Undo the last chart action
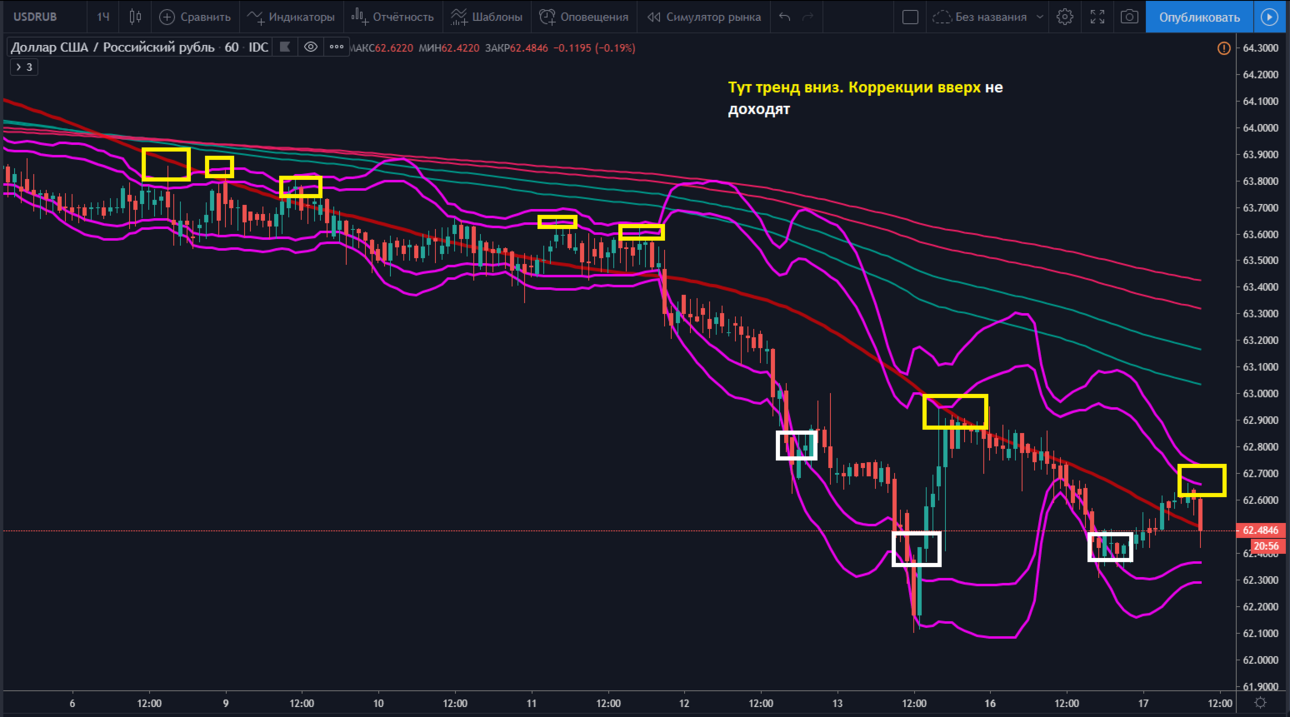 (x=785, y=17)
